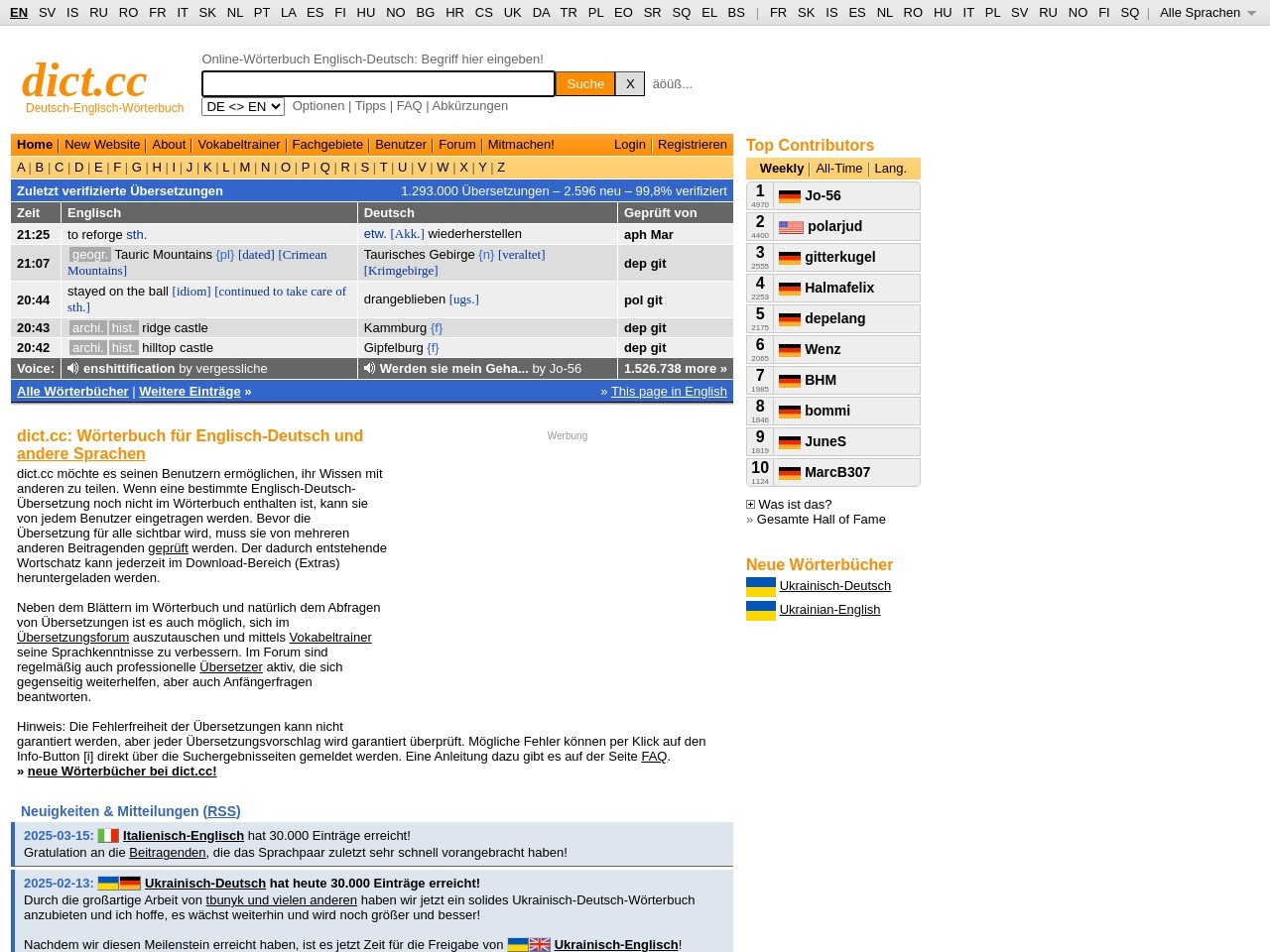Click 'tbunyk und vielen anderen' link
The height and width of the screenshot is (952, 1270).
282,900
